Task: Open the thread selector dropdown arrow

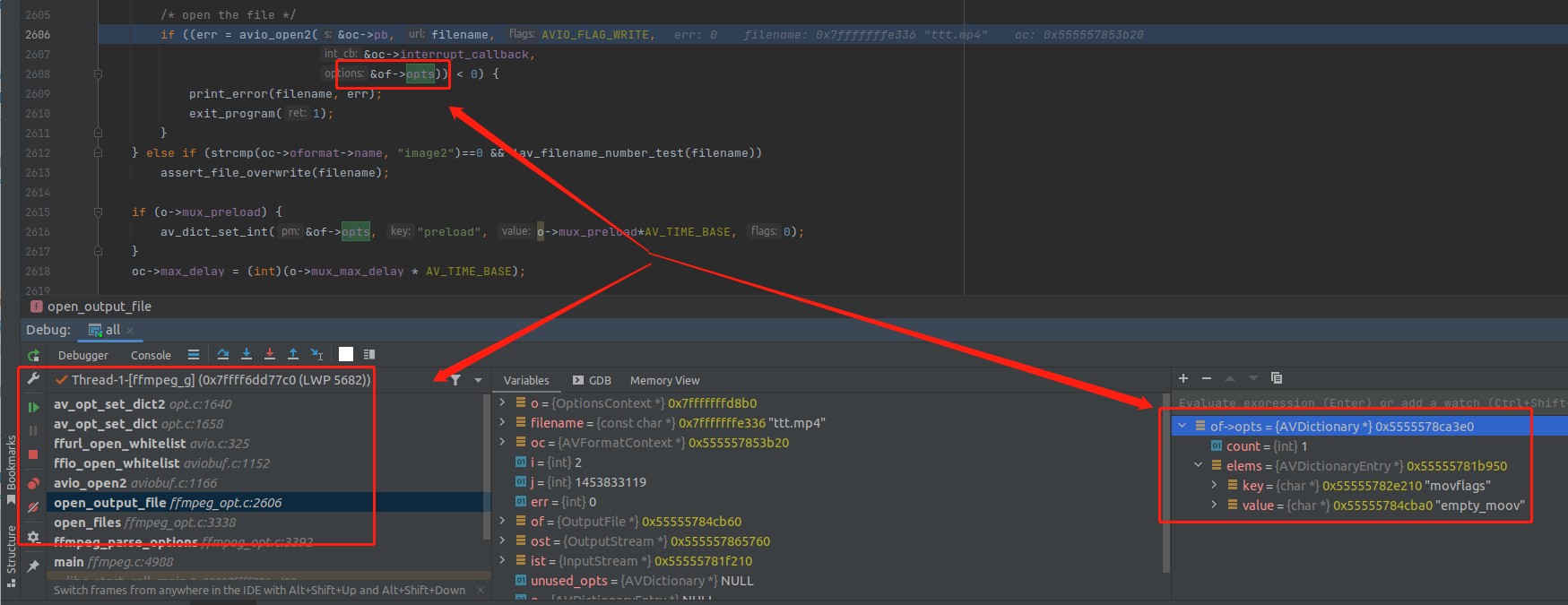Action: tap(478, 381)
